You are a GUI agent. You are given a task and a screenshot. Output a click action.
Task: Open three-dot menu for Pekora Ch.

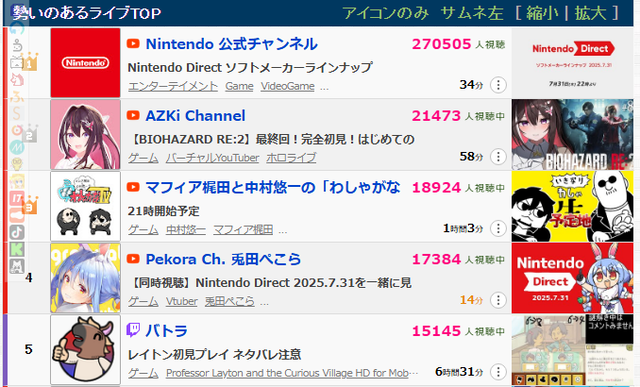(498, 300)
